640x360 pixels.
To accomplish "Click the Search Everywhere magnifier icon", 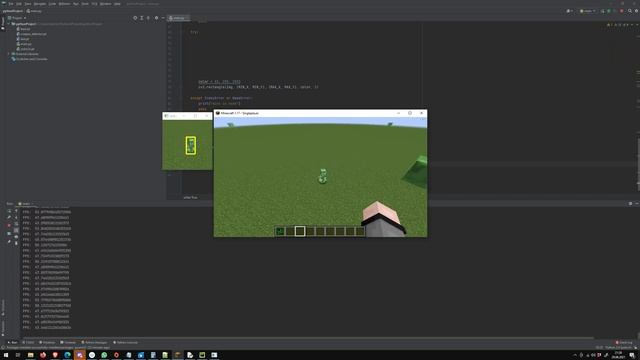I will [630, 11].
